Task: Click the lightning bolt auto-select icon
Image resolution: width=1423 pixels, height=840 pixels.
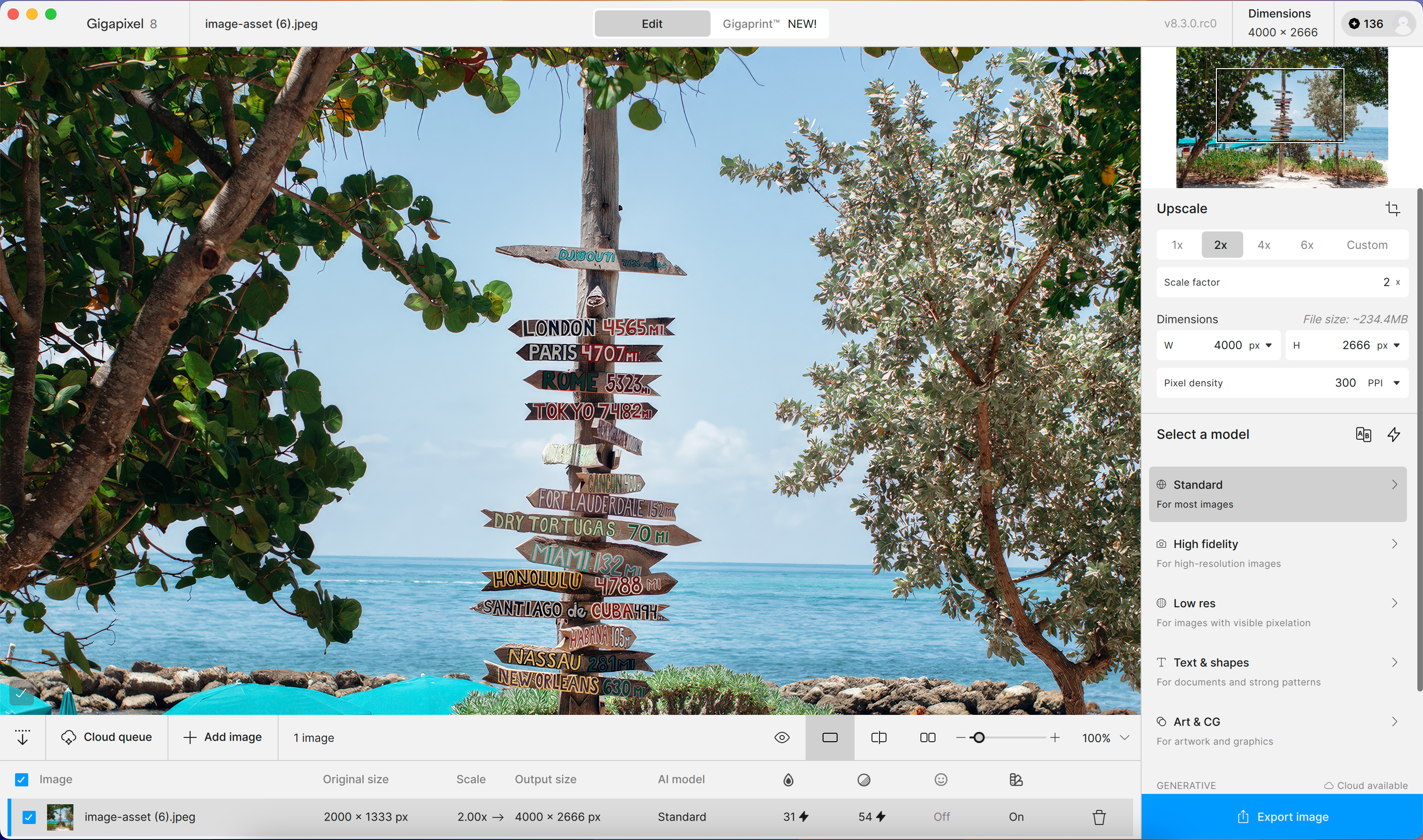Action: point(1393,434)
